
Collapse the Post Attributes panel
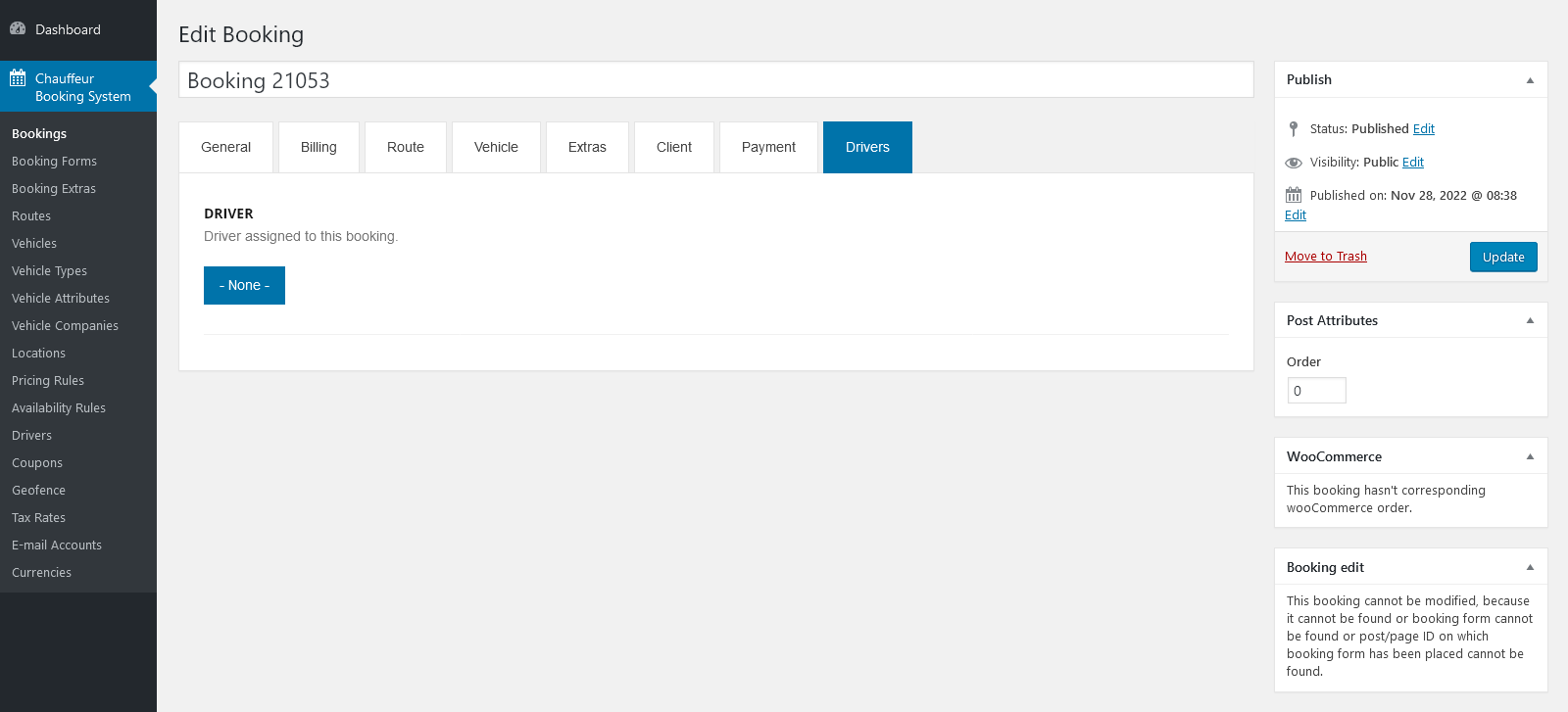coord(1530,321)
